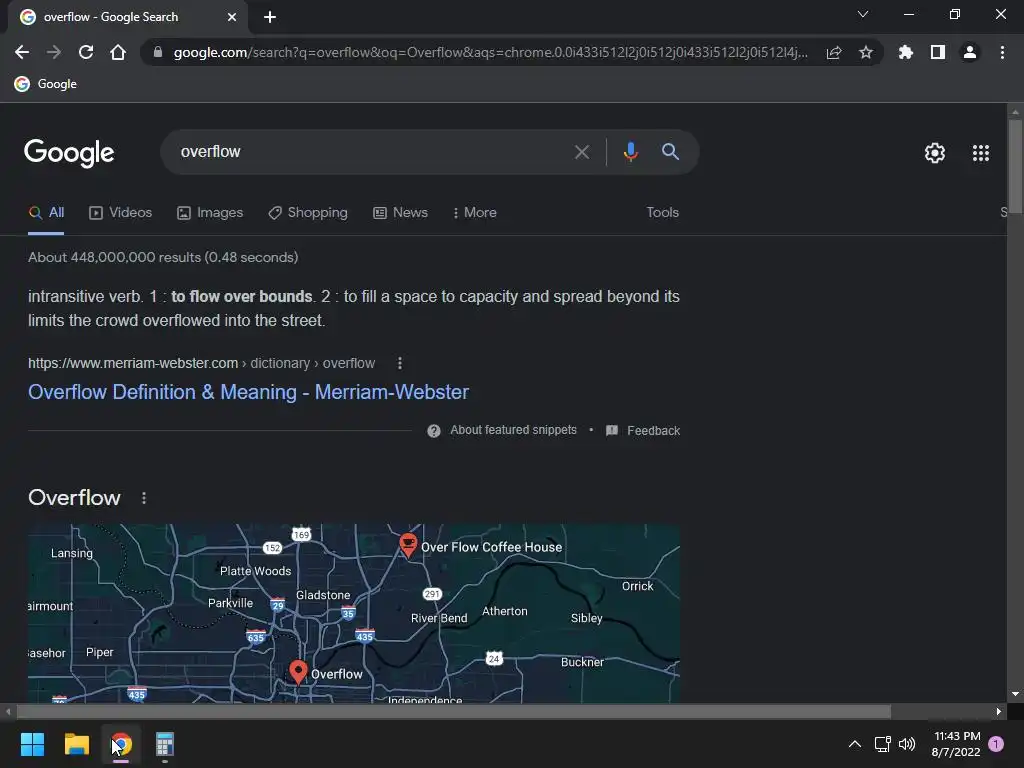Open the Calculator taskbar app
Image resolution: width=1024 pixels, height=768 pixels.
pos(165,744)
